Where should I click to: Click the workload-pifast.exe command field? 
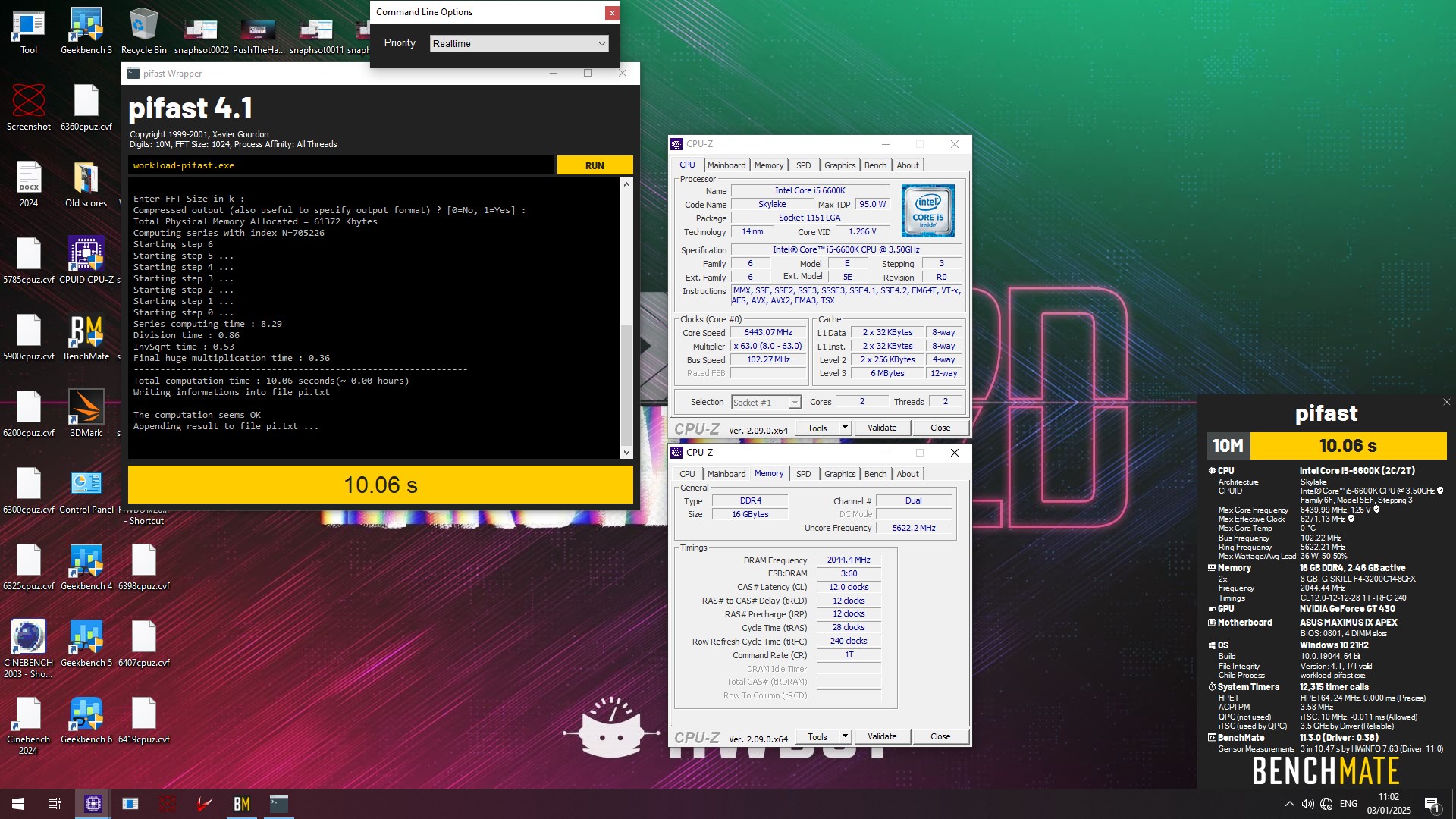click(x=341, y=165)
